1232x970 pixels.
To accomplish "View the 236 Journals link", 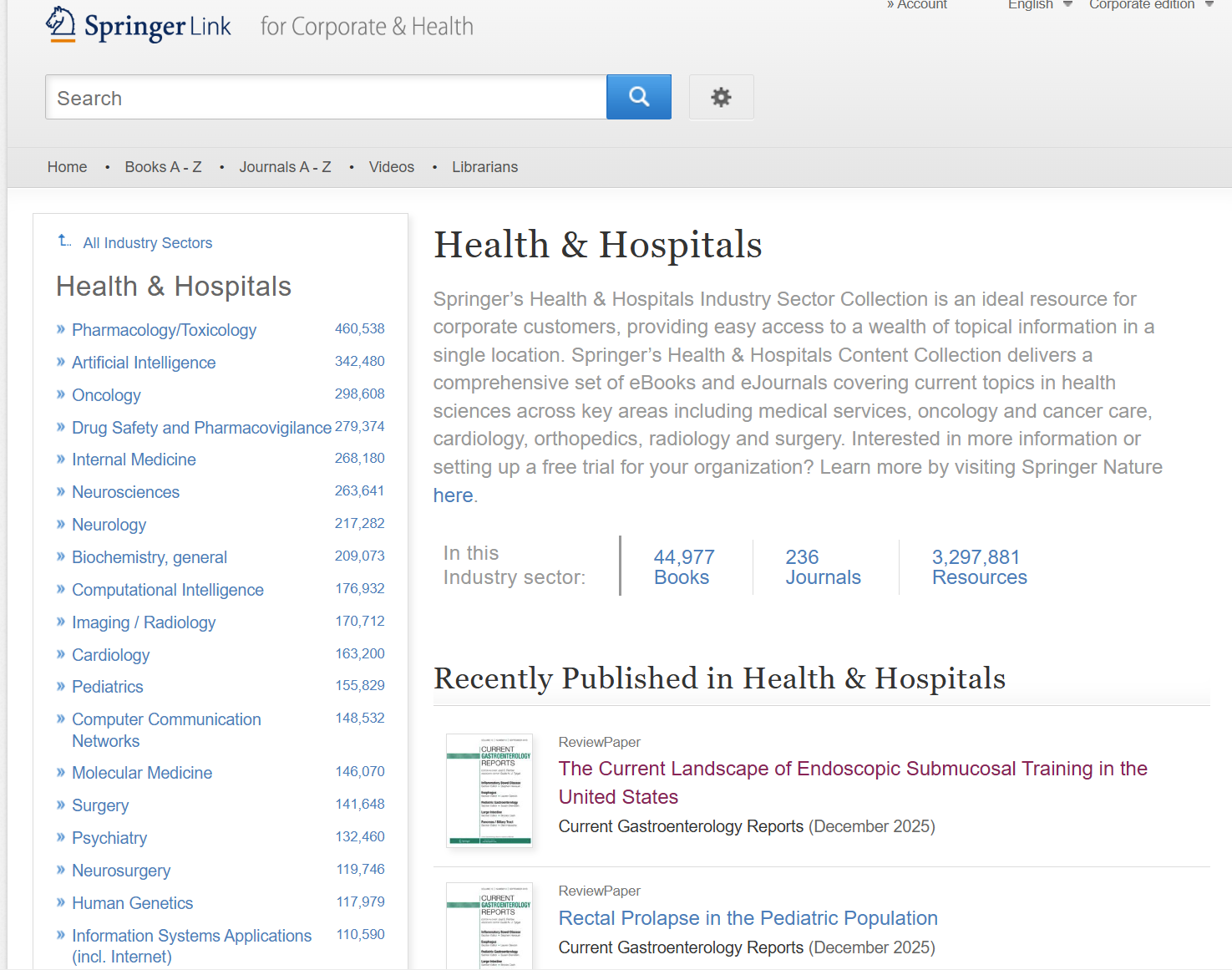I will (823, 567).
